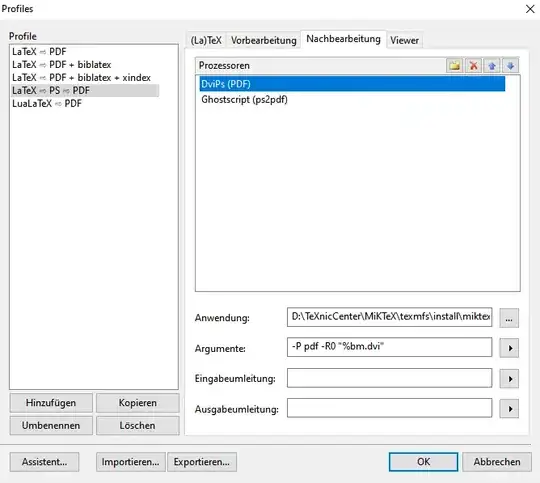The height and width of the screenshot is (483, 540).
Task: Open Argumente placeholder arrow menu
Action: [x=509, y=348]
